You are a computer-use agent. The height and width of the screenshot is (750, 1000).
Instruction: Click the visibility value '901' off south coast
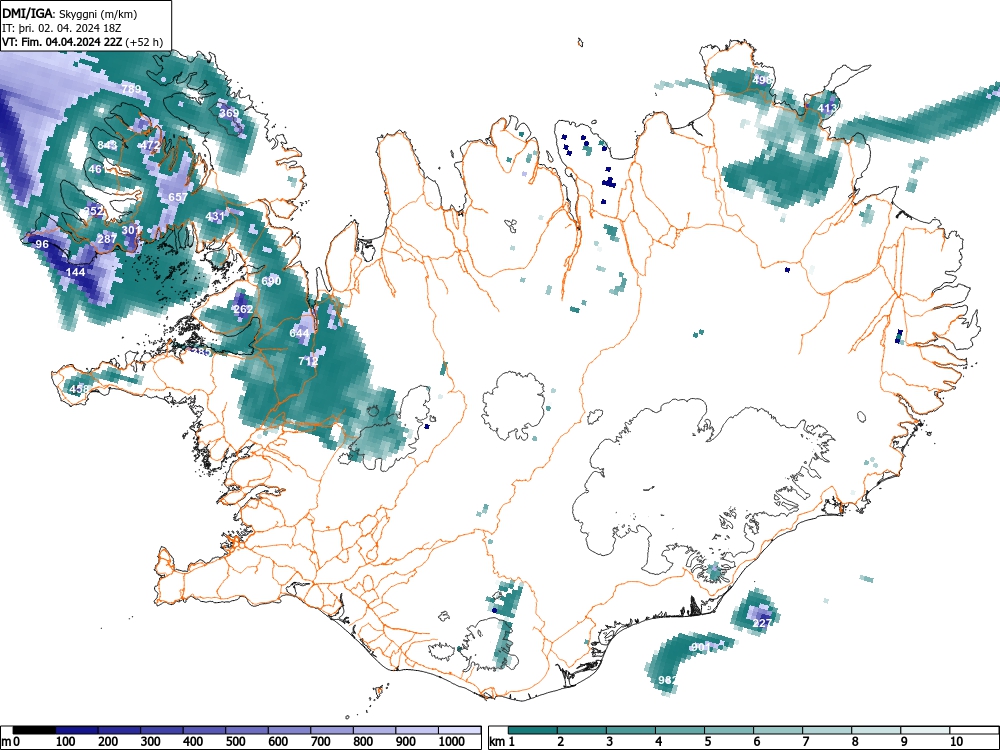(700, 647)
